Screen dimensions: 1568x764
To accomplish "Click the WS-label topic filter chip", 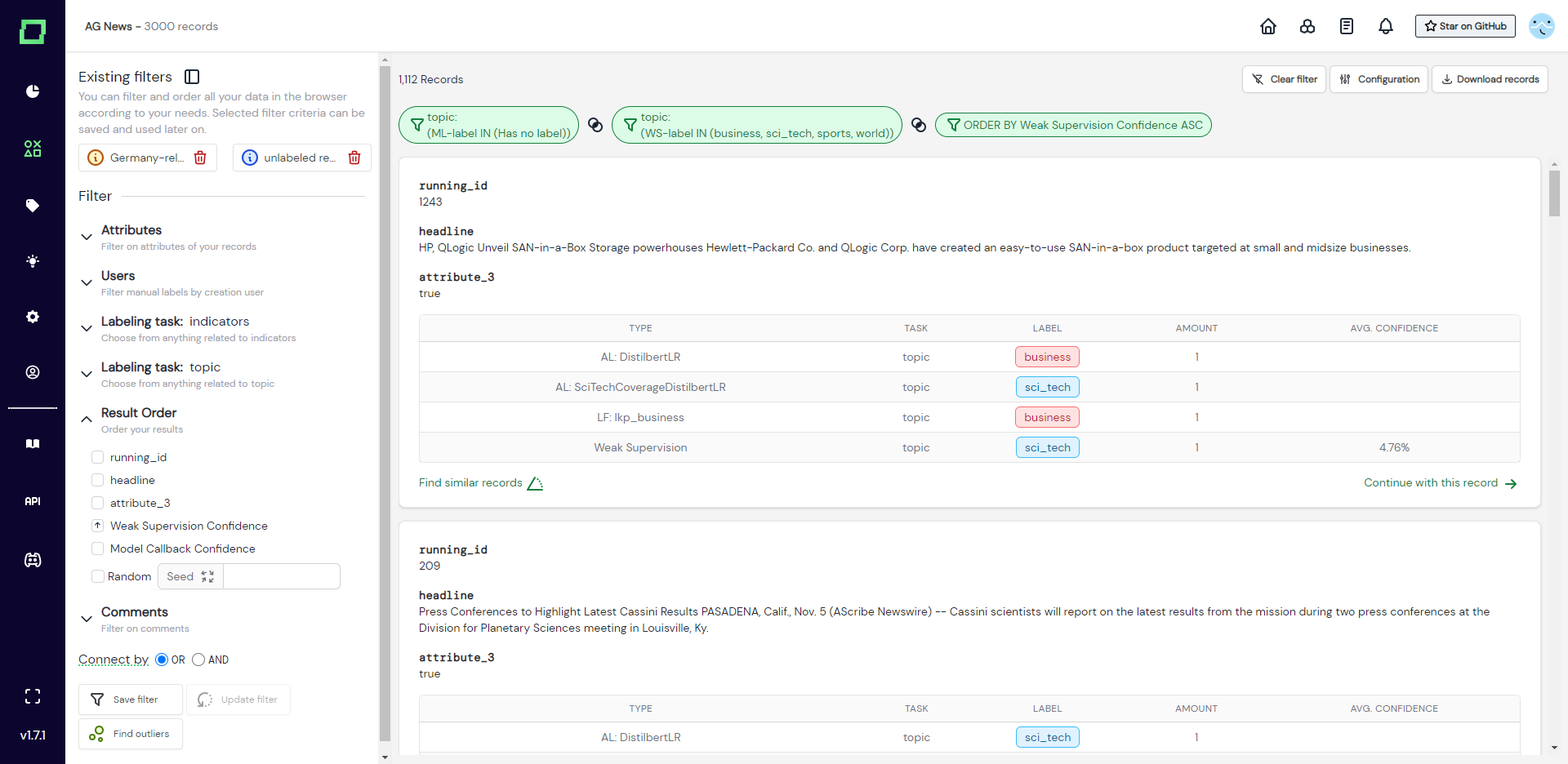I will pos(757,125).
